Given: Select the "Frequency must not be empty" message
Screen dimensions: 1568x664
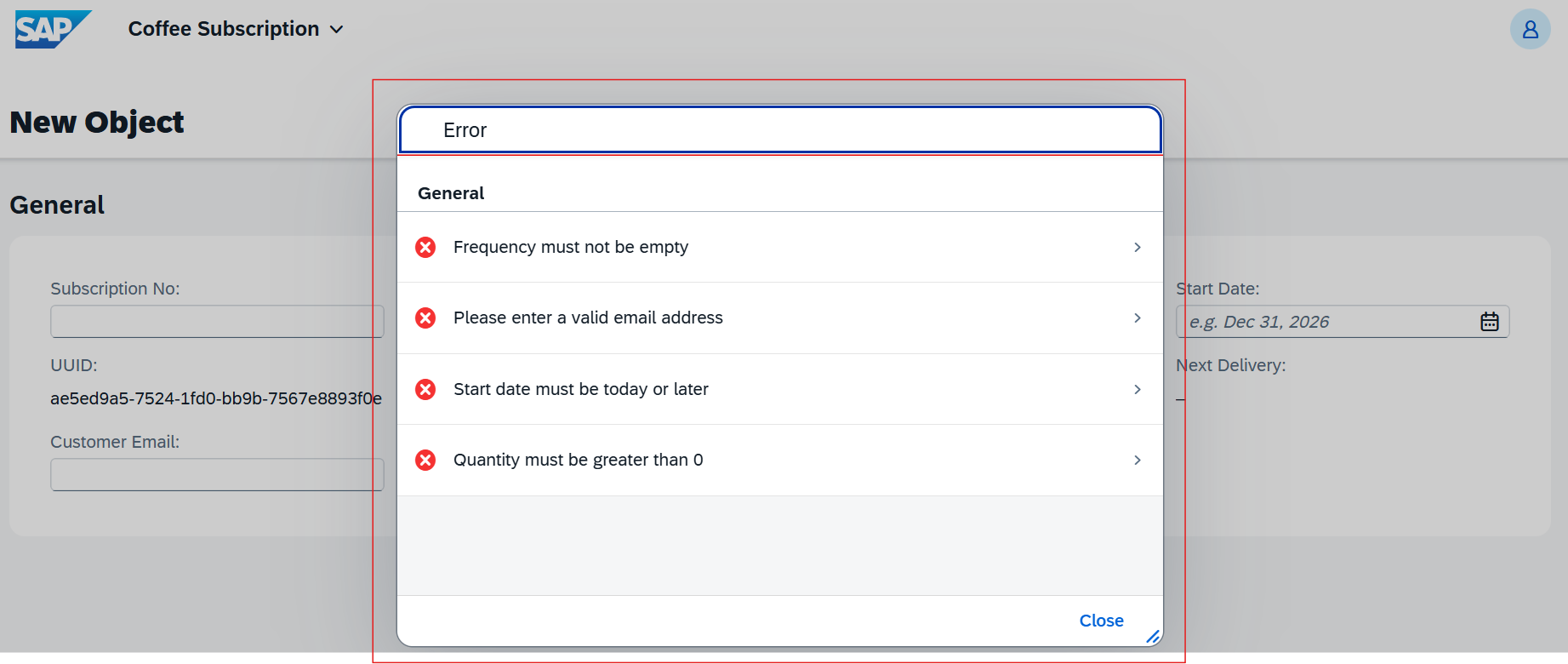Looking at the screenshot, I should click(x=571, y=248).
